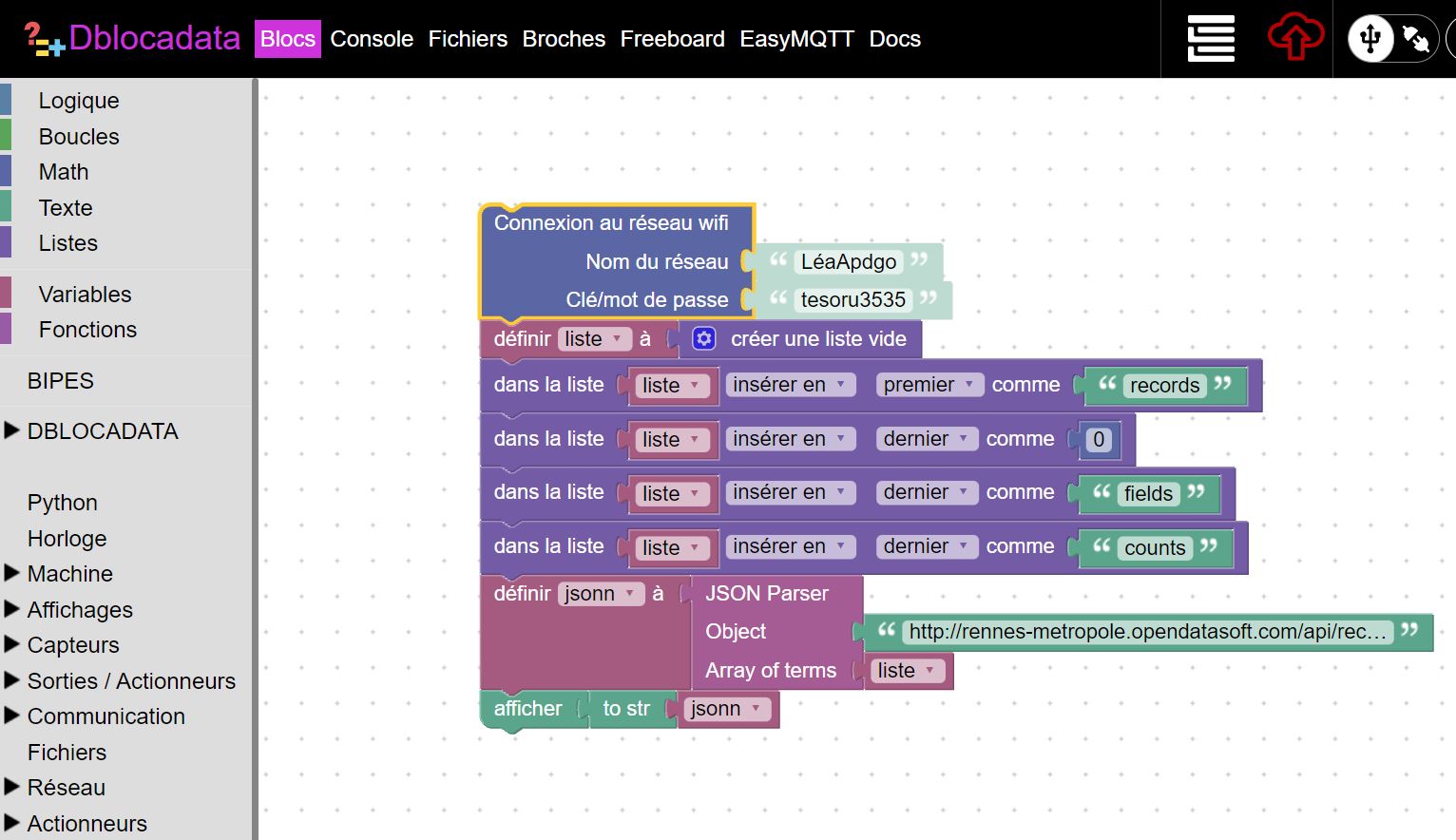Switch to the Console tab
The image size is (1456, 840).
click(372, 39)
